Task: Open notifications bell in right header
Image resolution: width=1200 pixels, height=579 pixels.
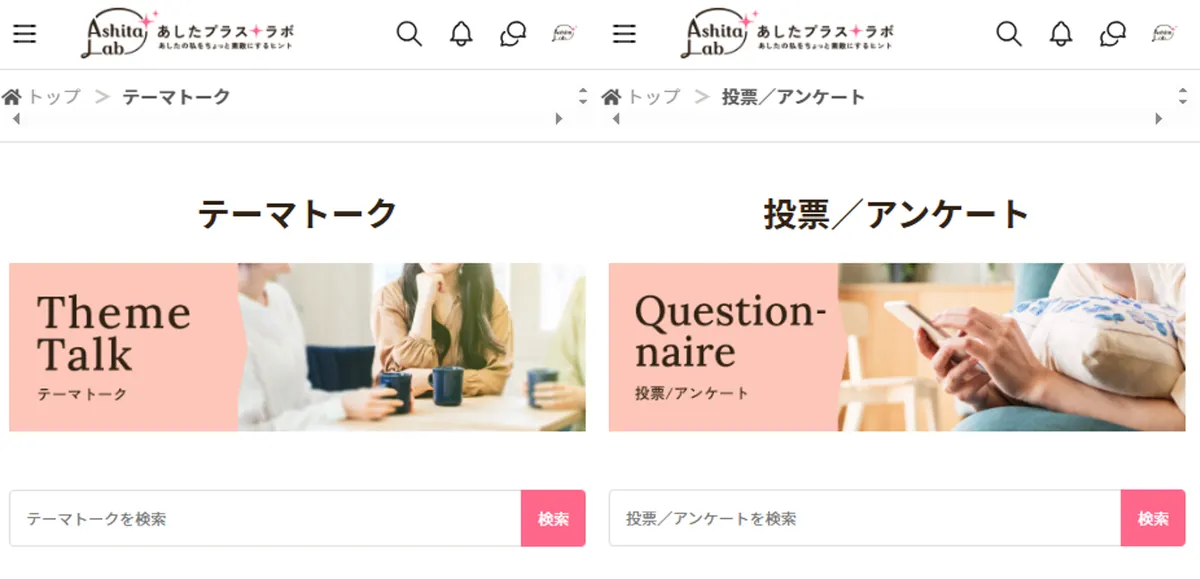Action: coord(1061,34)
